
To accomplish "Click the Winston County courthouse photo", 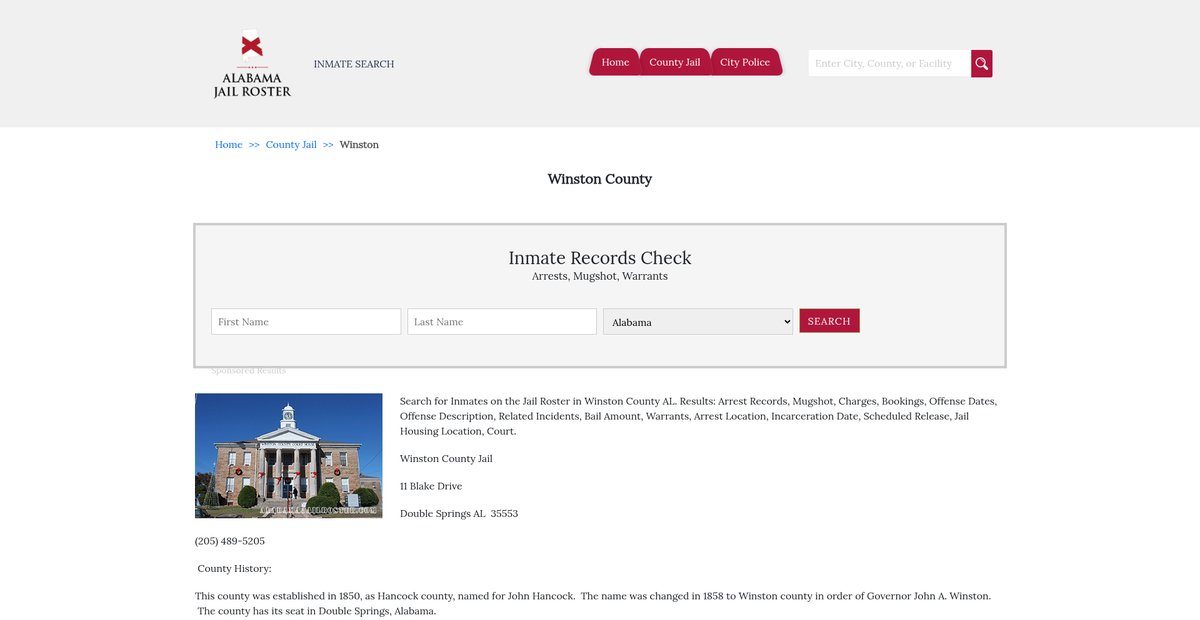I will pos(289,455).
